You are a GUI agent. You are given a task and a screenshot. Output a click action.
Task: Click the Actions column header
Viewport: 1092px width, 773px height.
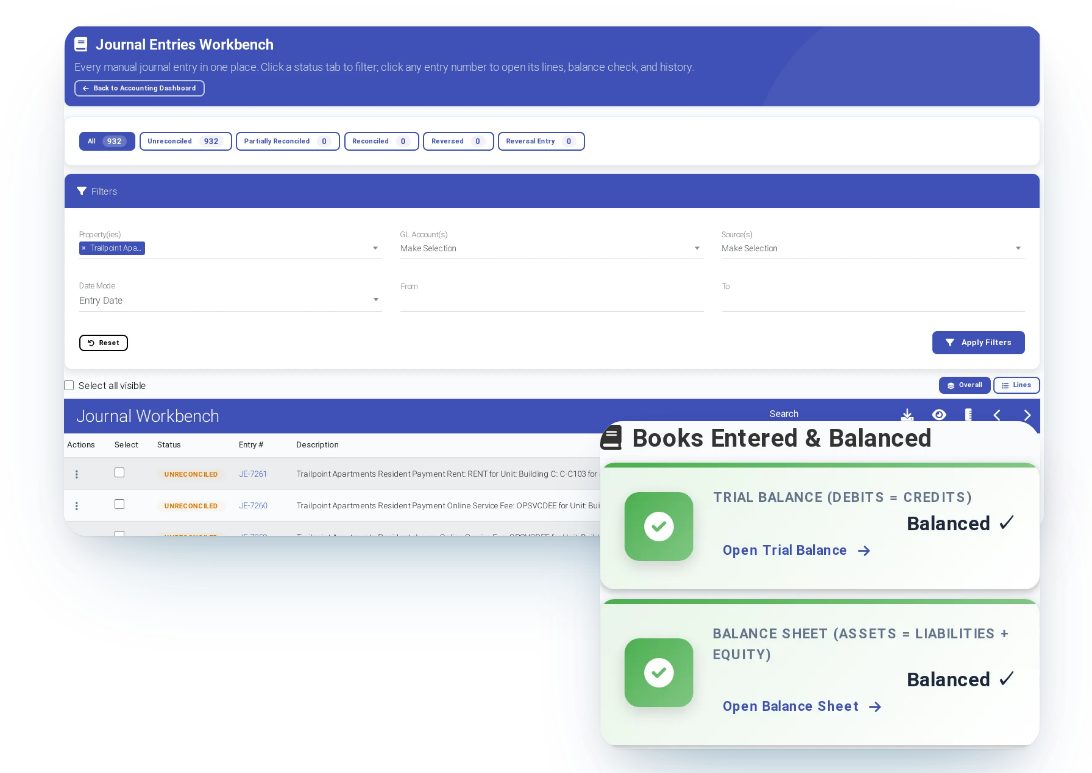pos(81,444)
